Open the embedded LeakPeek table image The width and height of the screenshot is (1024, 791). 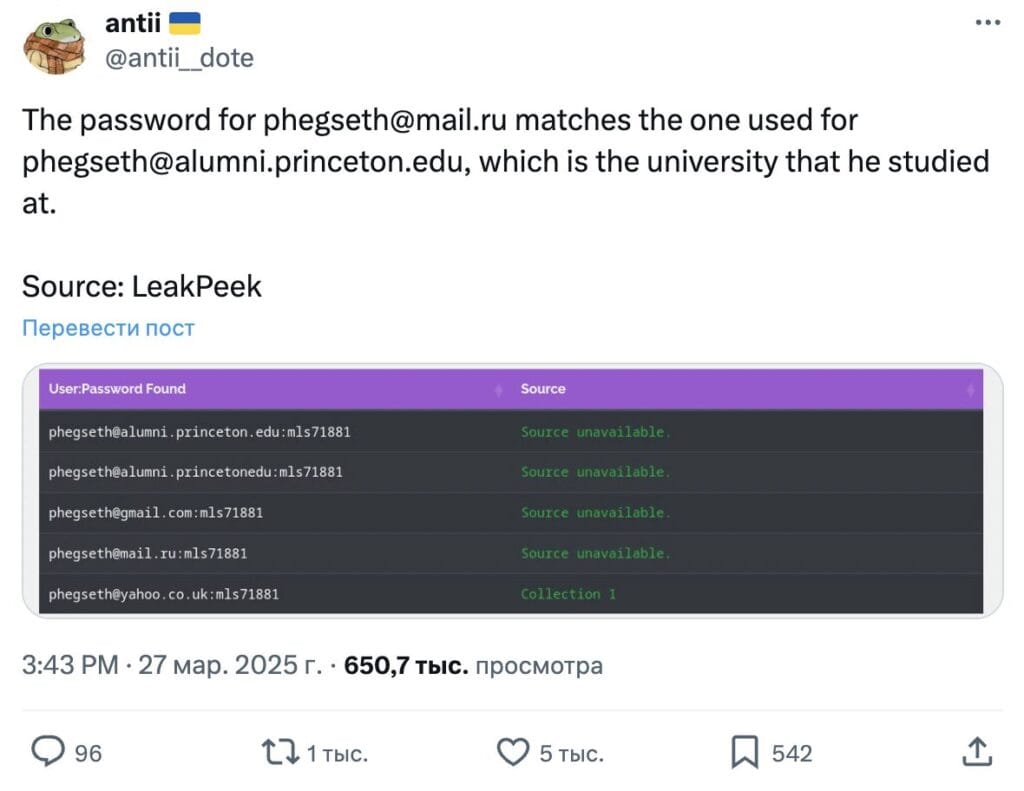point(512,491)
